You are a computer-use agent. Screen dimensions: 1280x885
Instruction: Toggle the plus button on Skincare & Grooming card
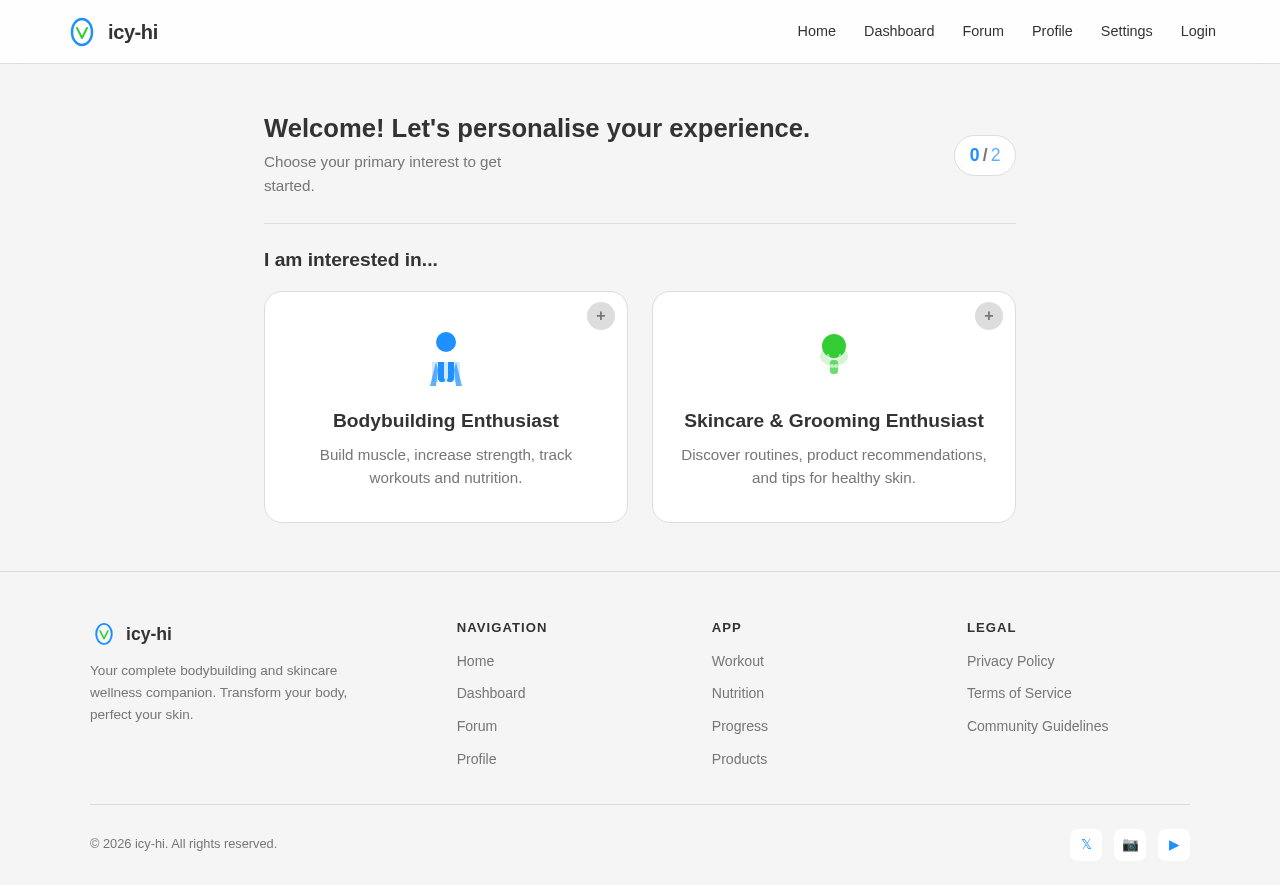pos(989,316)
